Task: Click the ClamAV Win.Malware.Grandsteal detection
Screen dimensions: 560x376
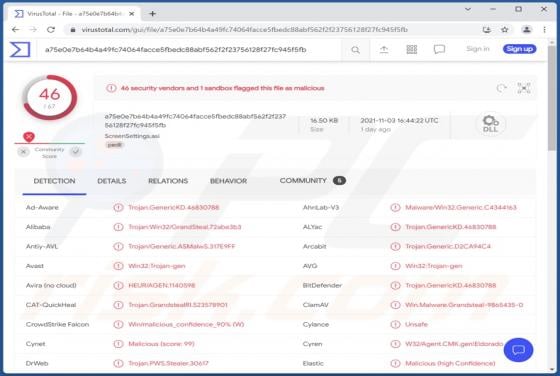Action: click(x=464, y=305)
